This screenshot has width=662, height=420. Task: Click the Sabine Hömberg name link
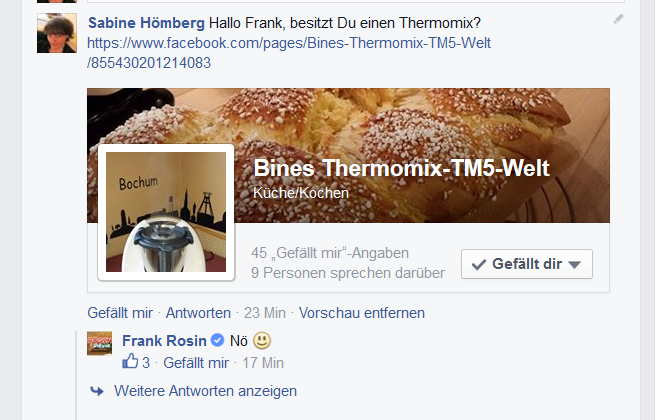[146, 23]
